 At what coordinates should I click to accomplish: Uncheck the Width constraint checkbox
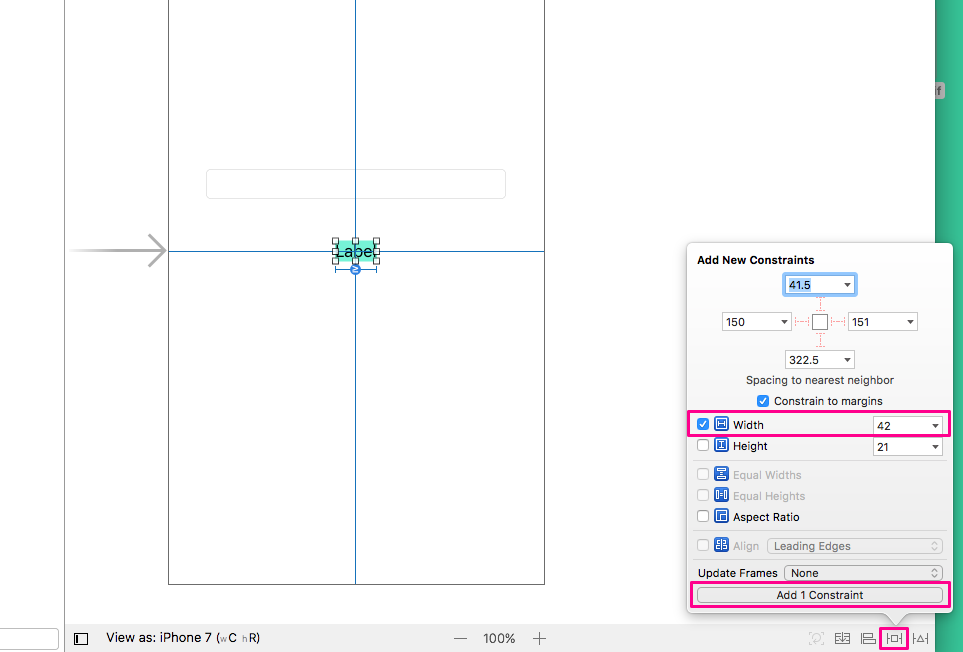click(x=702, y=423)
